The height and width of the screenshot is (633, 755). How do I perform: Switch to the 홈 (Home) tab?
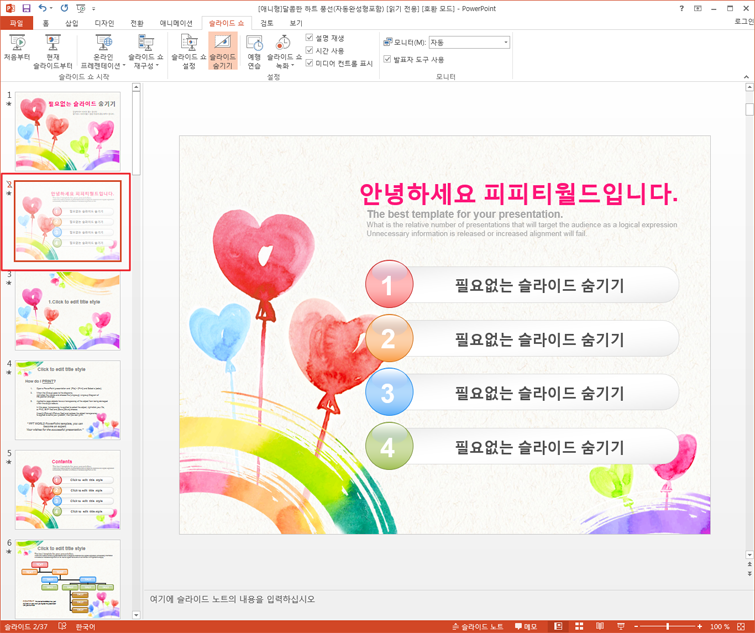tap(46, 23)
